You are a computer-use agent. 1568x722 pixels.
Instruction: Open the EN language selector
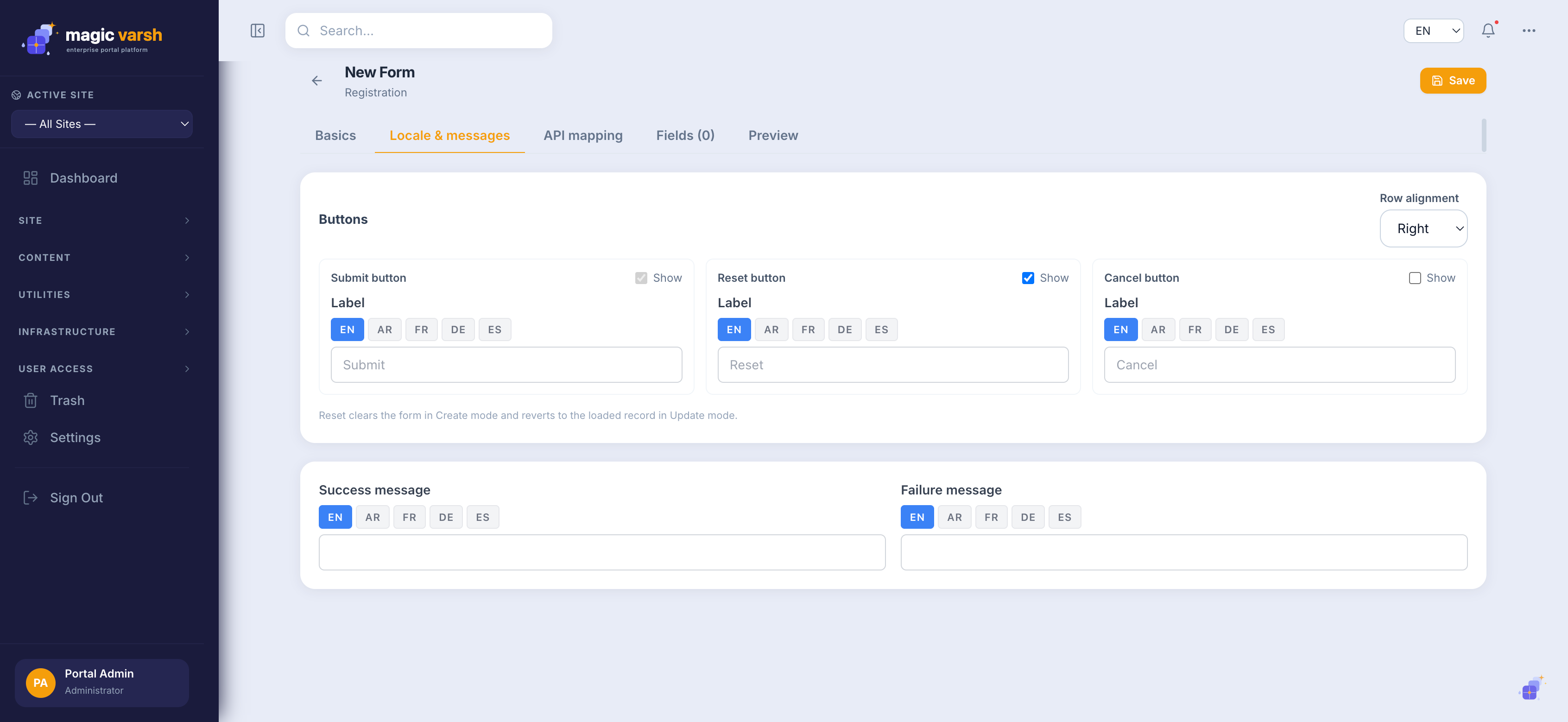pyautogui.click(x=1434, y=31)
